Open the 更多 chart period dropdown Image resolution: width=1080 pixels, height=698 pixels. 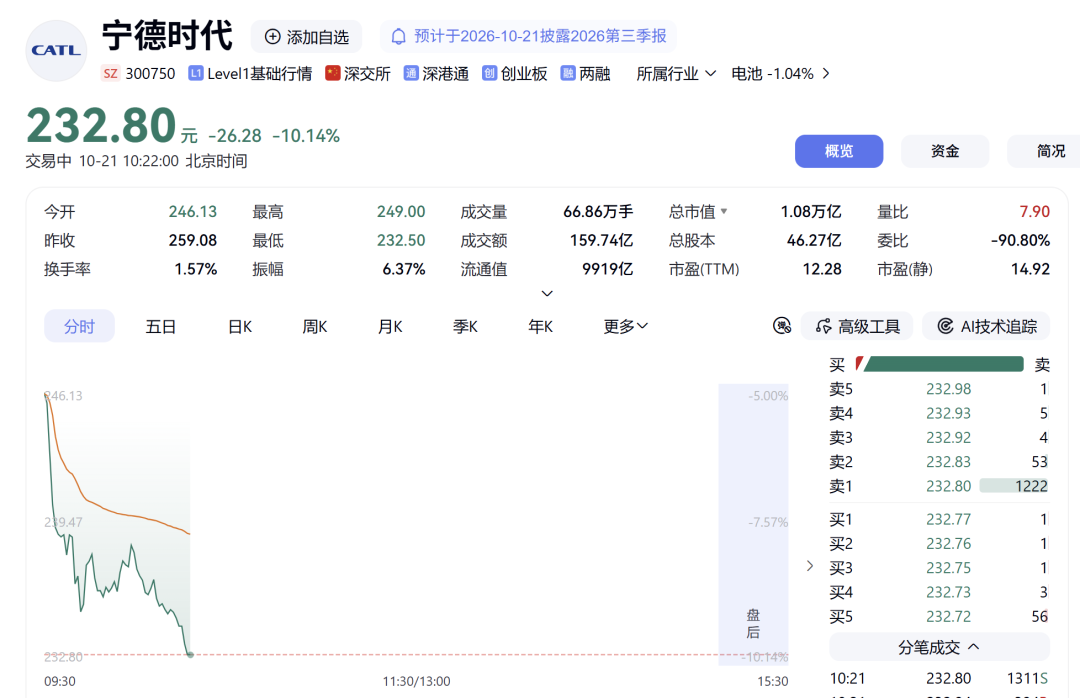tap(625, 326)
